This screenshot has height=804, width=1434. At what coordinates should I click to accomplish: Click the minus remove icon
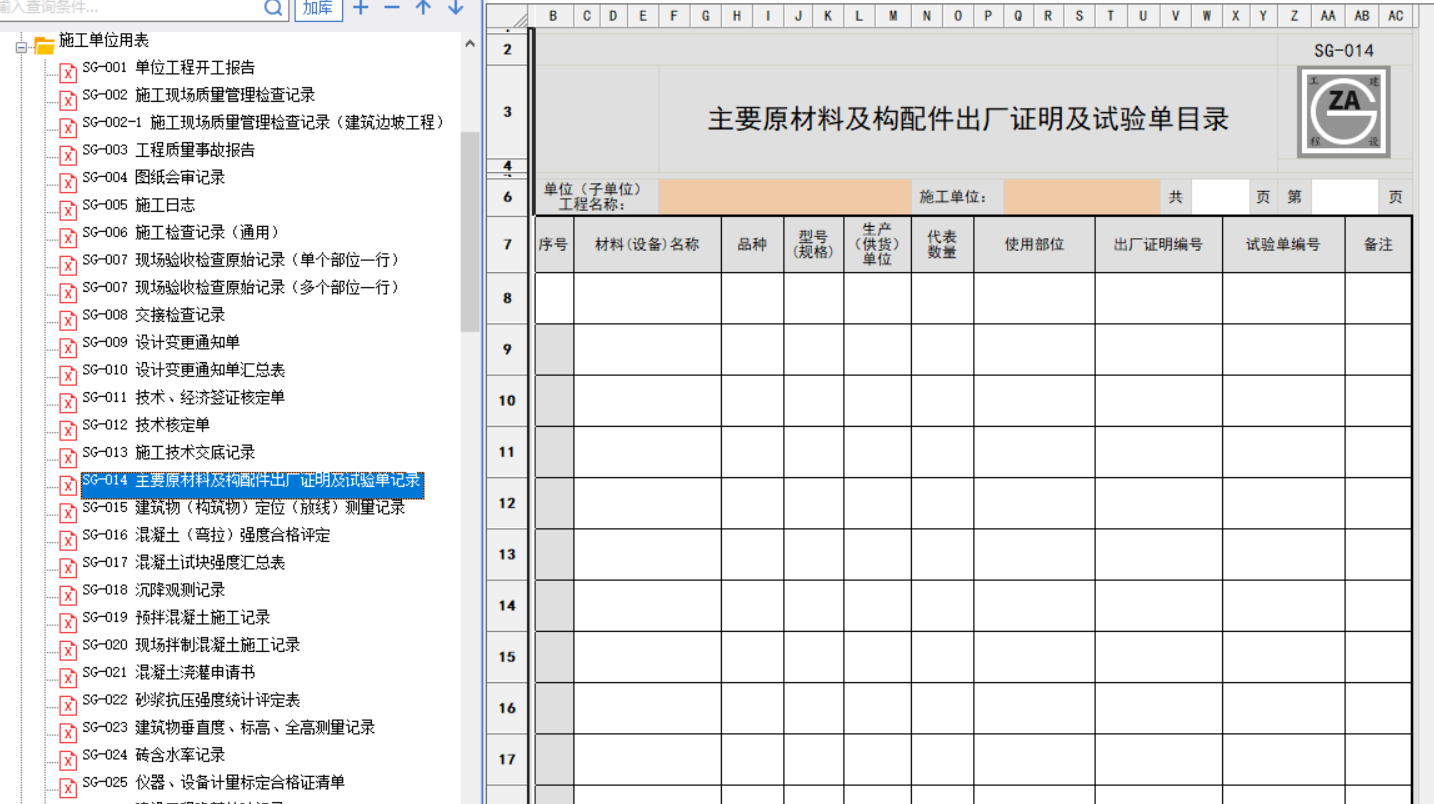(x=392, y=7)
